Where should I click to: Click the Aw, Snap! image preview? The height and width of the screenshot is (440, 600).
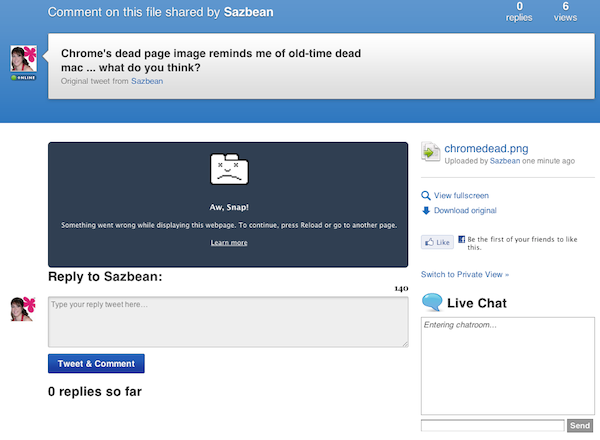click(x=228, y=204)
